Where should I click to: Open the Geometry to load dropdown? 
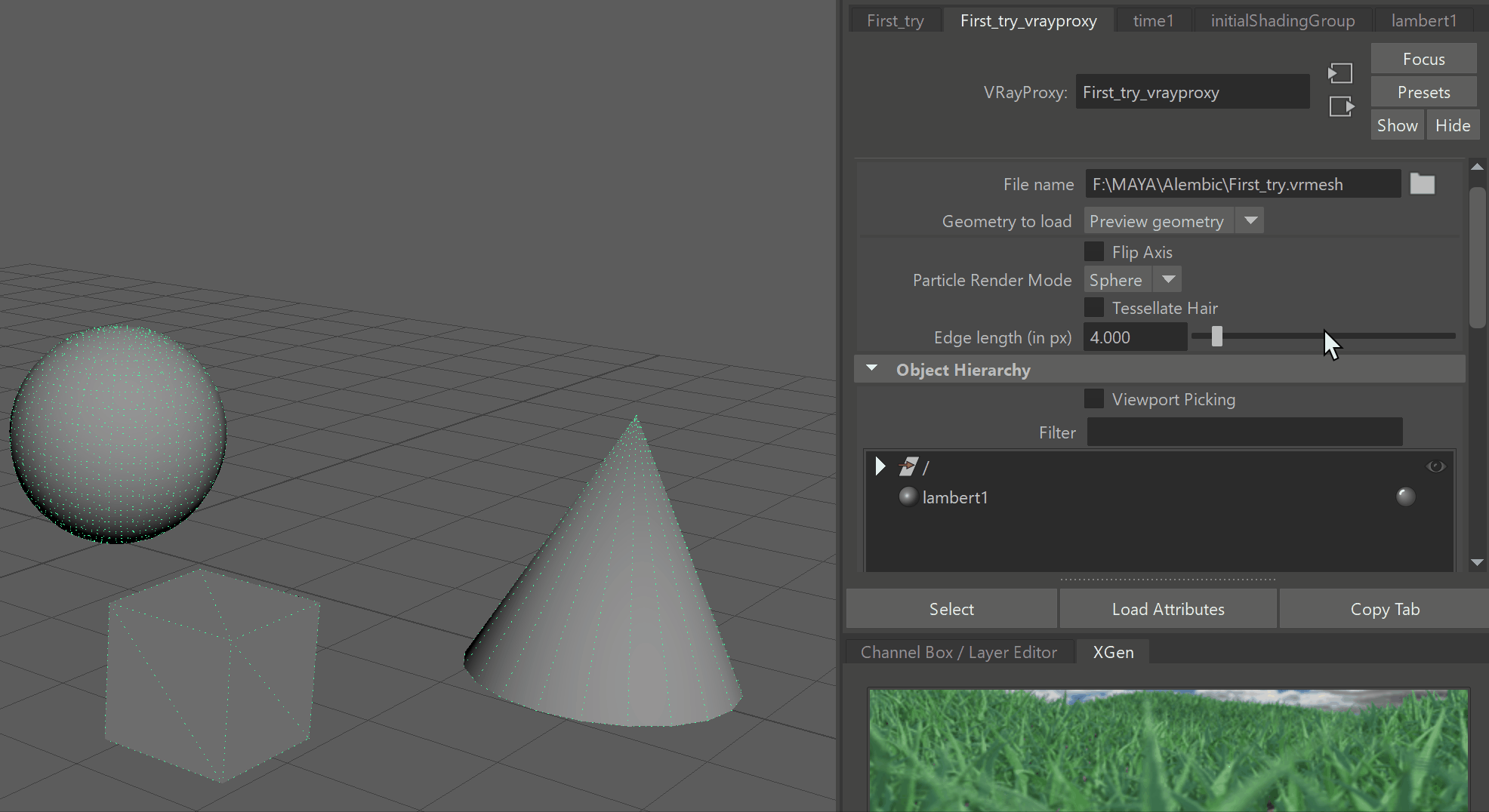coord(1174,221)
